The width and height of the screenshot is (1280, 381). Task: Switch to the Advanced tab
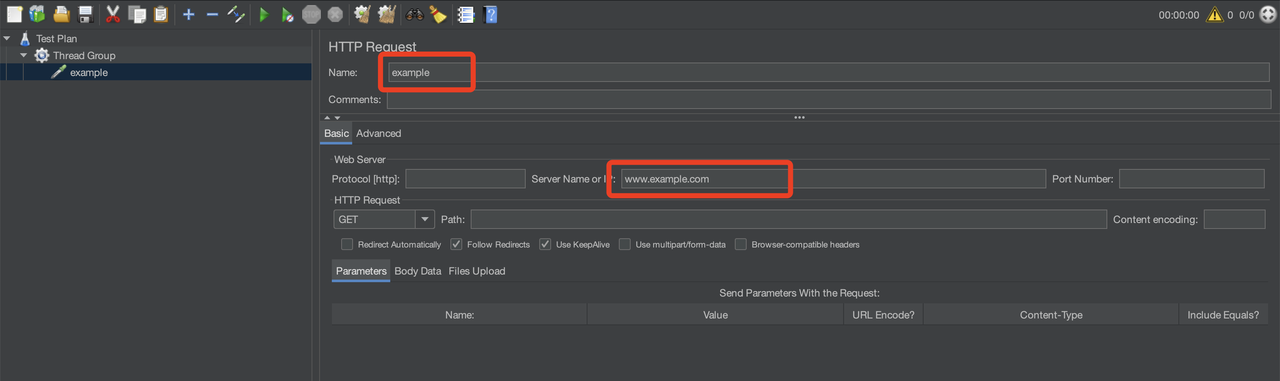click(379, 133)
